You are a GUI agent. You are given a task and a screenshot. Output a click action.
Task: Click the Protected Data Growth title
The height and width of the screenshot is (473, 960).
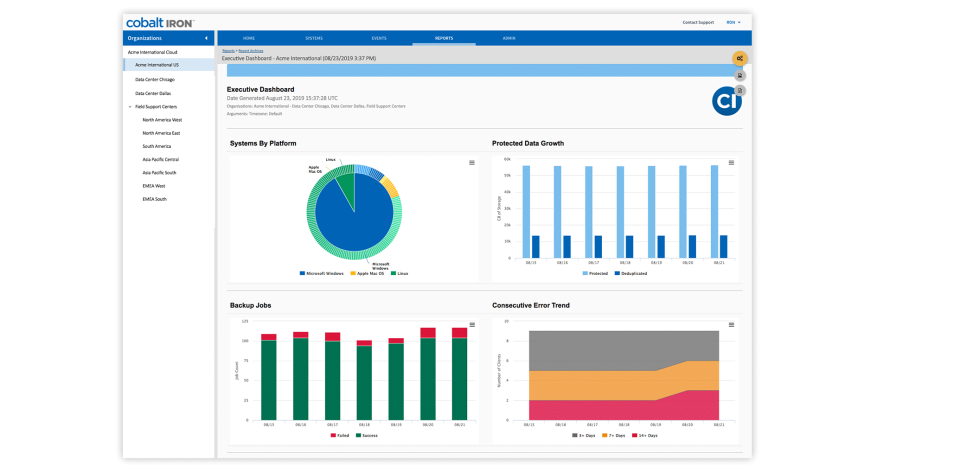(x=528, y=144)
